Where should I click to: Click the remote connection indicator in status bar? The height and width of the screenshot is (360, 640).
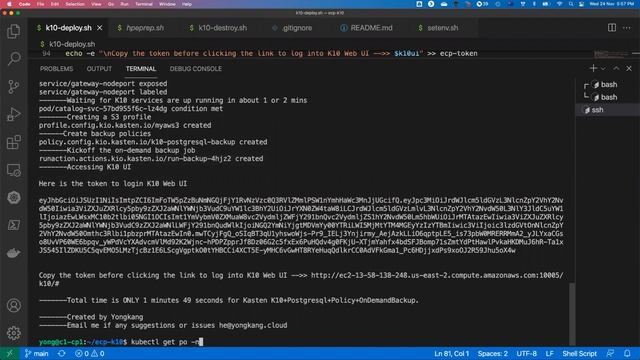pos(9,353)
